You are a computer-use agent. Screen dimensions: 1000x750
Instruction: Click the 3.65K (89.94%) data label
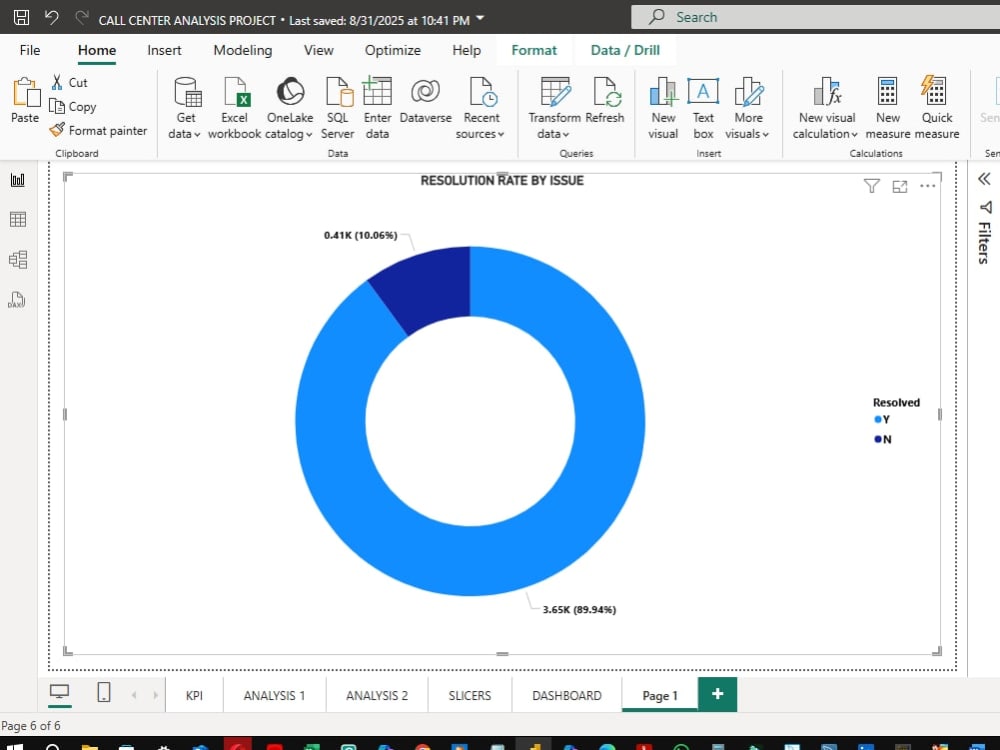[x=579, y=610]
